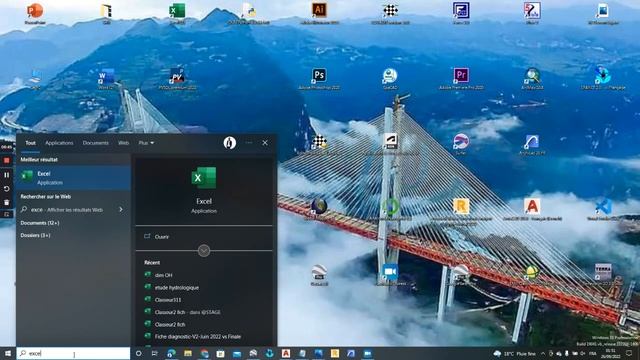
Task: Click the user account avatar in search panel
Action: [230, 143]
